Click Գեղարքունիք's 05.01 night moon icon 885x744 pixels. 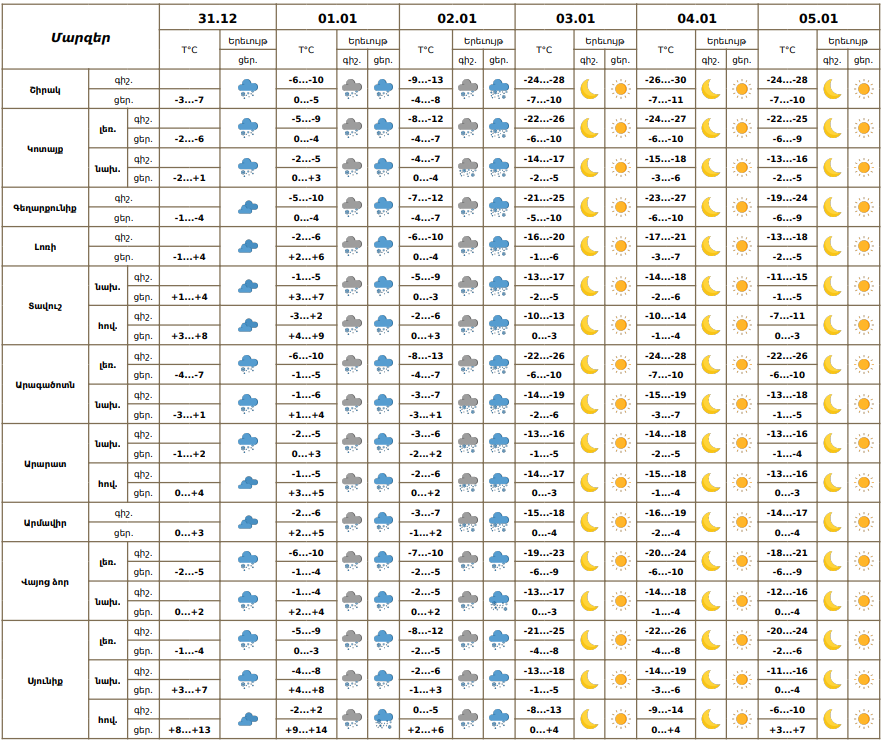click(832, 207)
